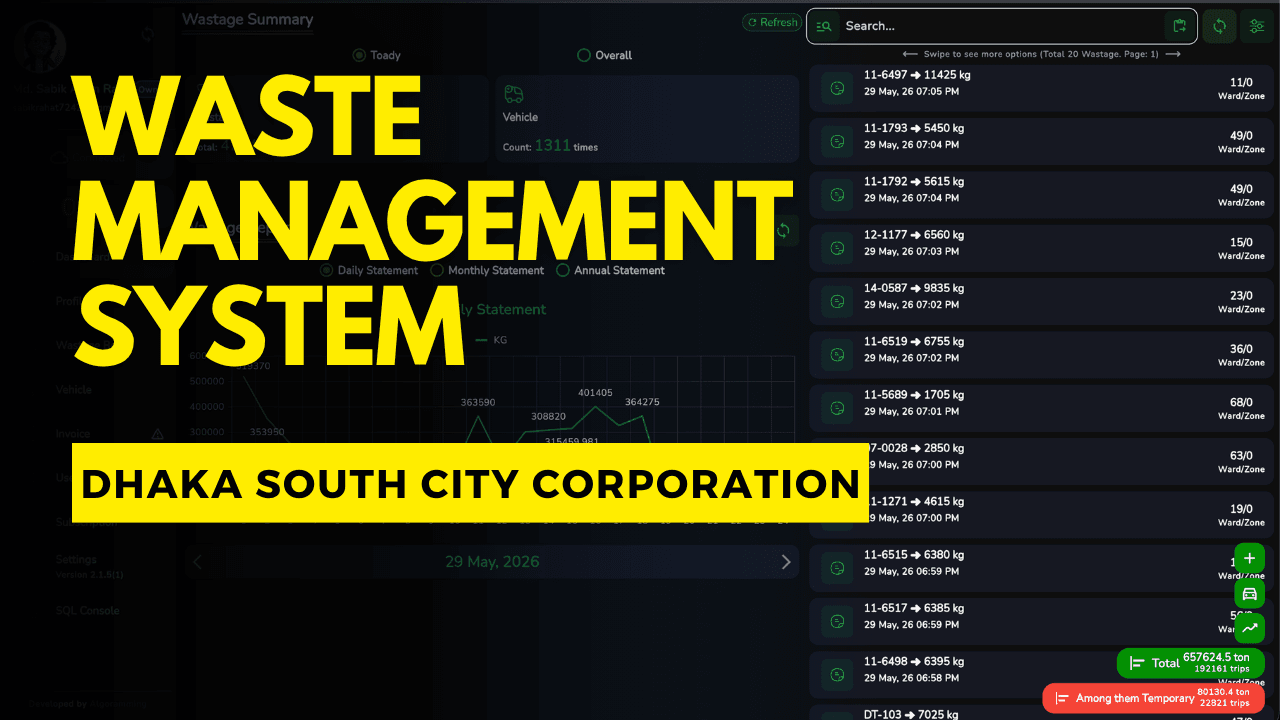This screenshot has height=720, width=1280.
Task: Click the user profile avatar
Action: (41, 47)
